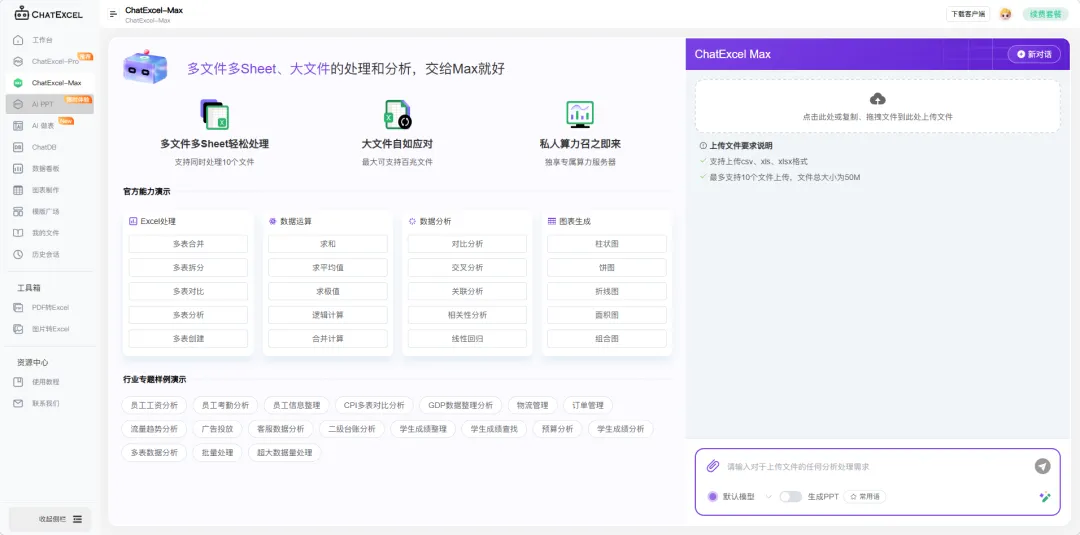The image size is (1080, 535).
Task: Choose the 组合图 chart demo
Action: pyautogui.click(x=607, y=339)
